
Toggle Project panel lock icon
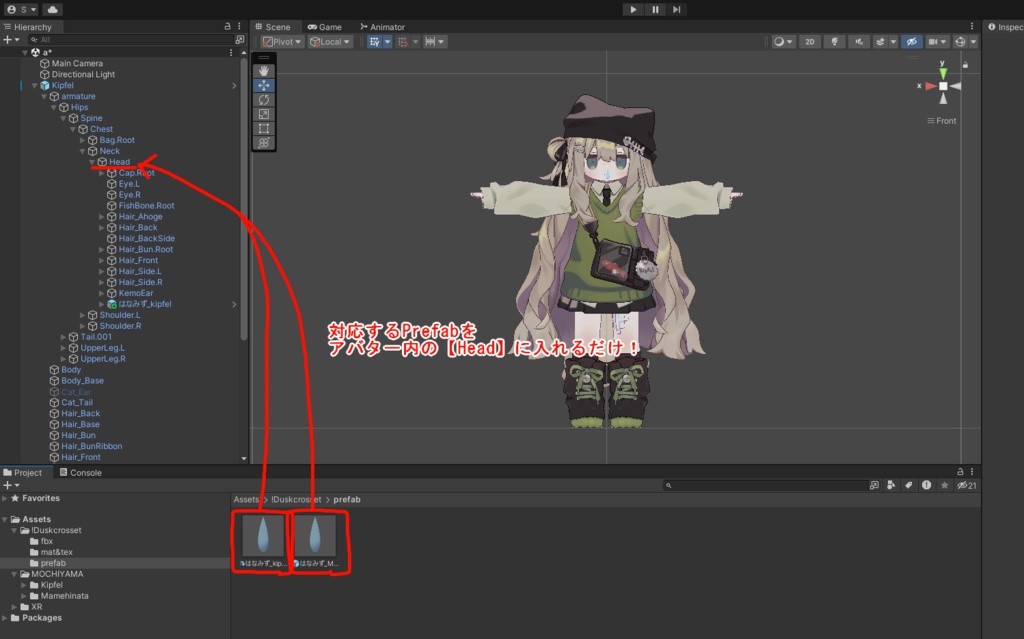click(x=960, y=471)
